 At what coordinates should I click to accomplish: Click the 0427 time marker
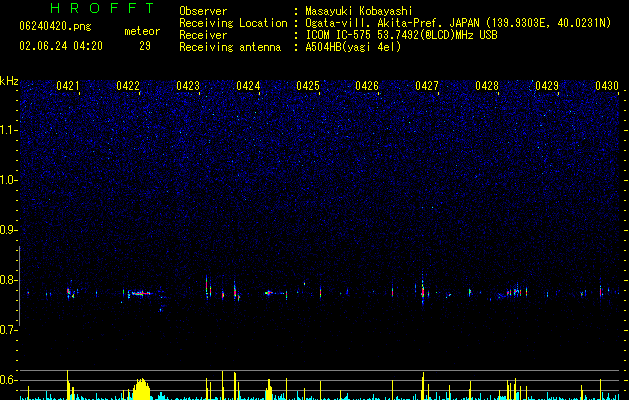427,86
